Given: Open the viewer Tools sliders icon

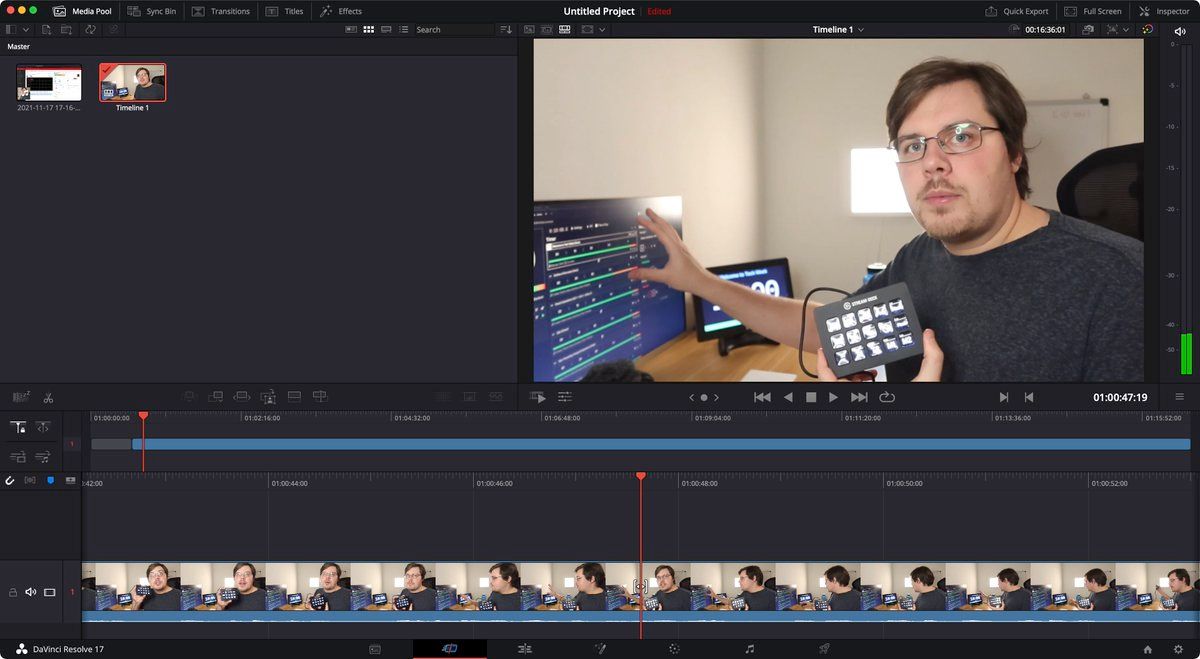Looking at the screenshot, I should (565, 397).
